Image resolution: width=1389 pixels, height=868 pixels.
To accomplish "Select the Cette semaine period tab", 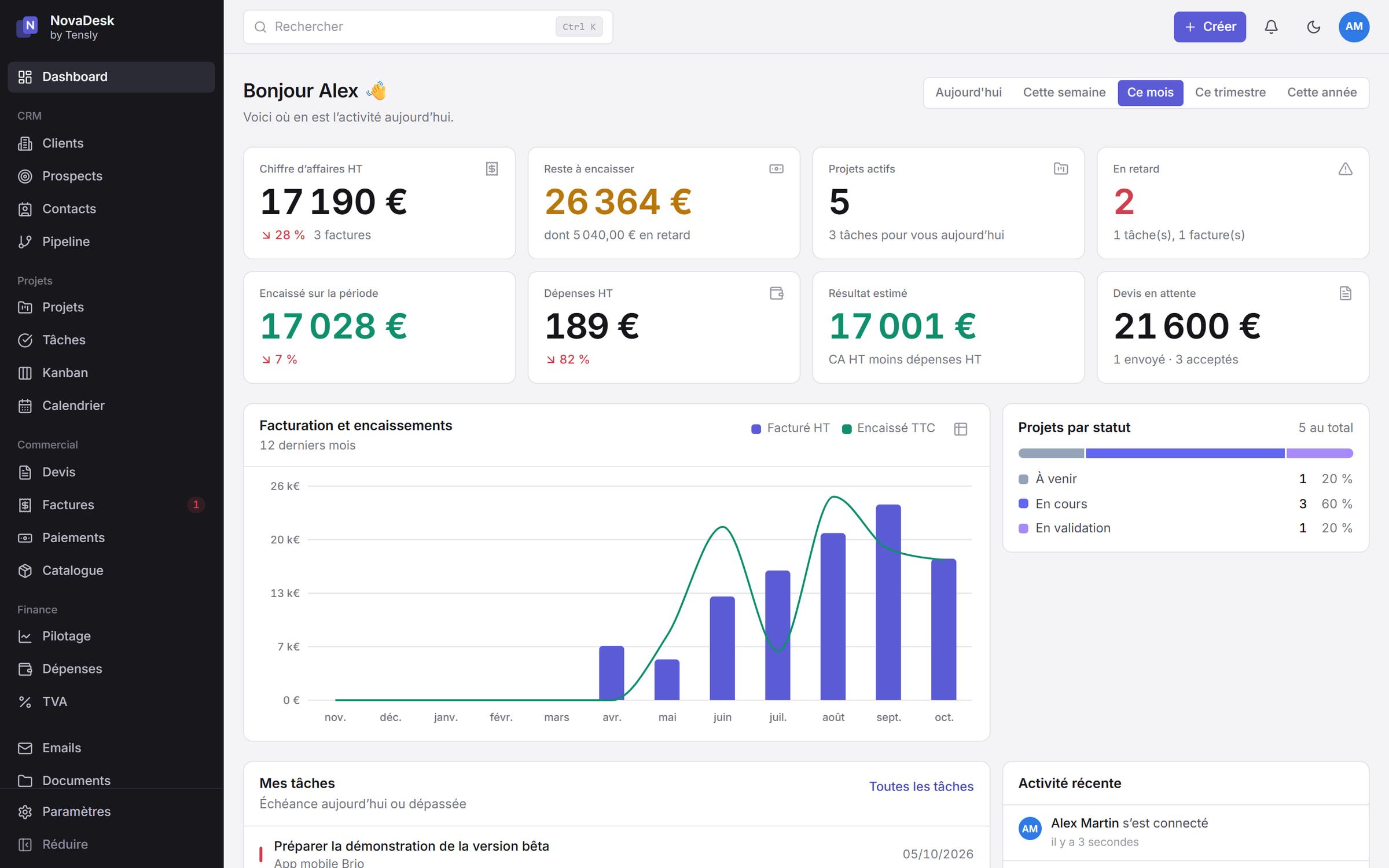I will [1064, 93].
